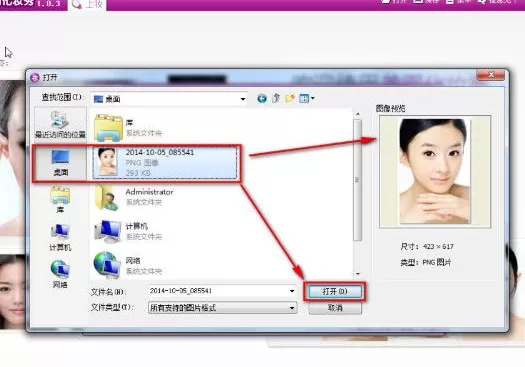Click the 尺寸: 423 × 617 text

[427, 246]
